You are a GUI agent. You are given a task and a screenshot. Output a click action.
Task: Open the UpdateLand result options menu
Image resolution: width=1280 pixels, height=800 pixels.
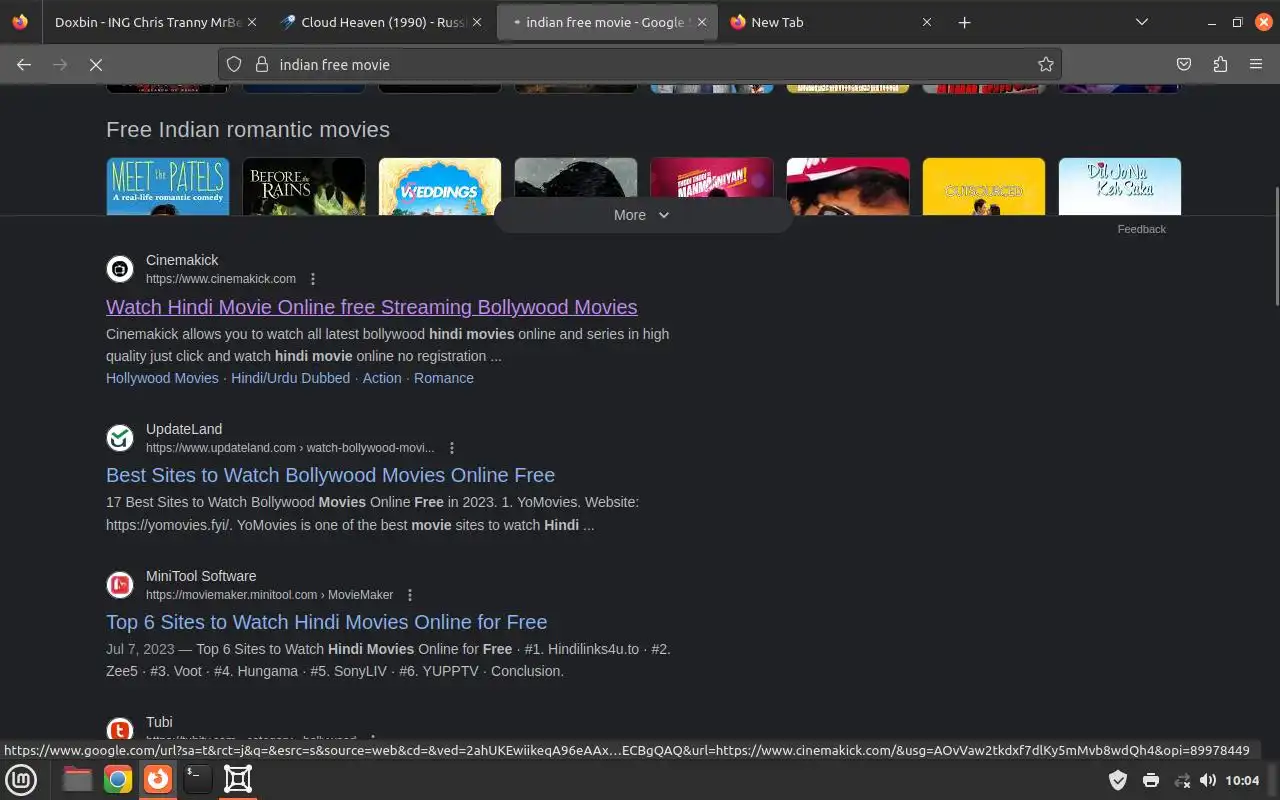[x=452, y=448]
